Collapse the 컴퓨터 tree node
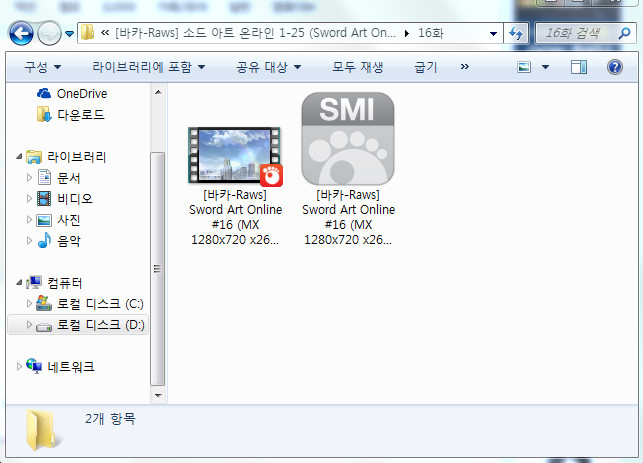The height and width of the screenshot is (463, 643). coord(19,282)
